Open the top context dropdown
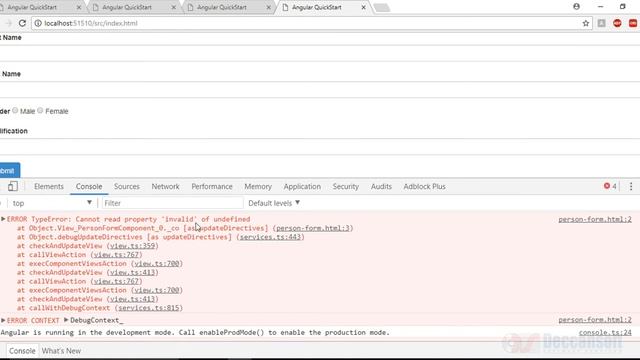Image resolution: width=640 pixels, height=360 pixels. 51,203
